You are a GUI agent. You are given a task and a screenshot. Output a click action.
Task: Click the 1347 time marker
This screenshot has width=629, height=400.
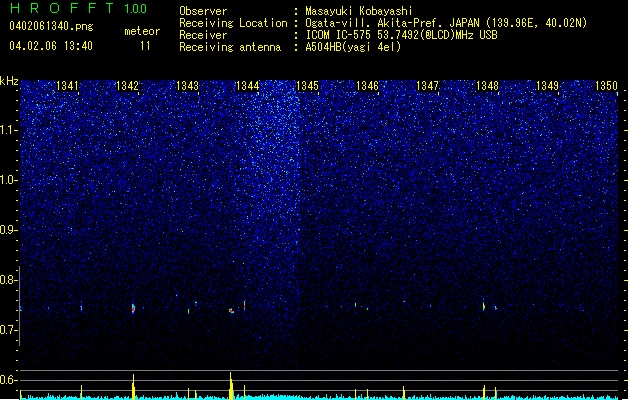click(x=428, y=86)
